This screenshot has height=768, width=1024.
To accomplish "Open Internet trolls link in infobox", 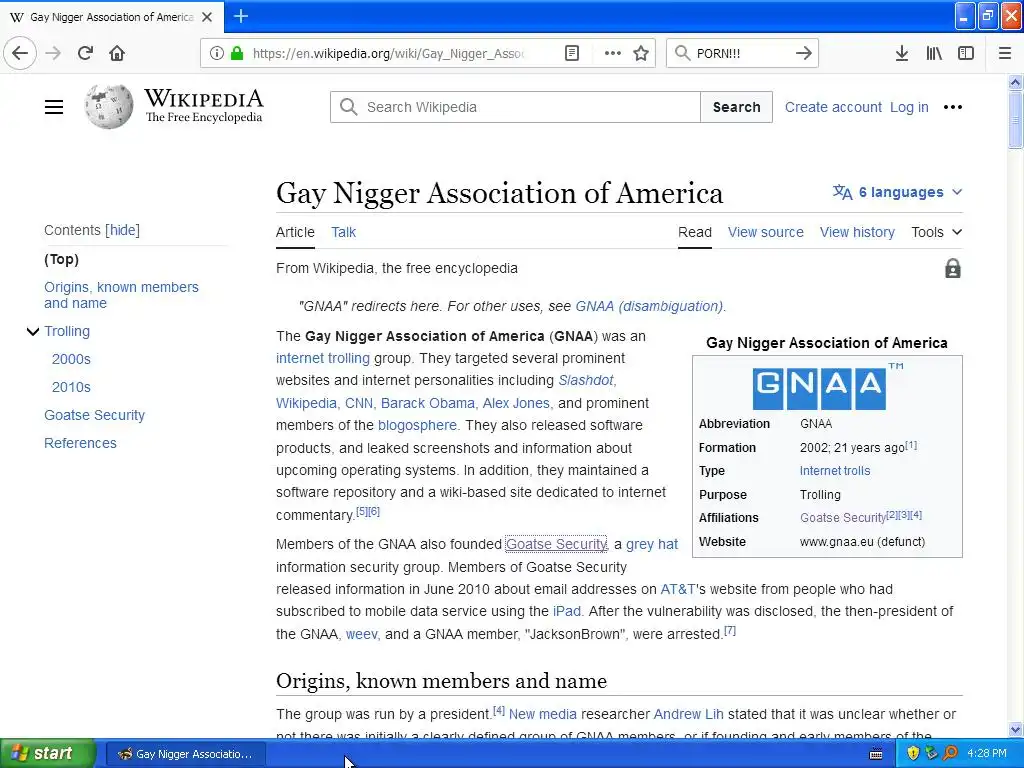I will (x=835, y=471).
